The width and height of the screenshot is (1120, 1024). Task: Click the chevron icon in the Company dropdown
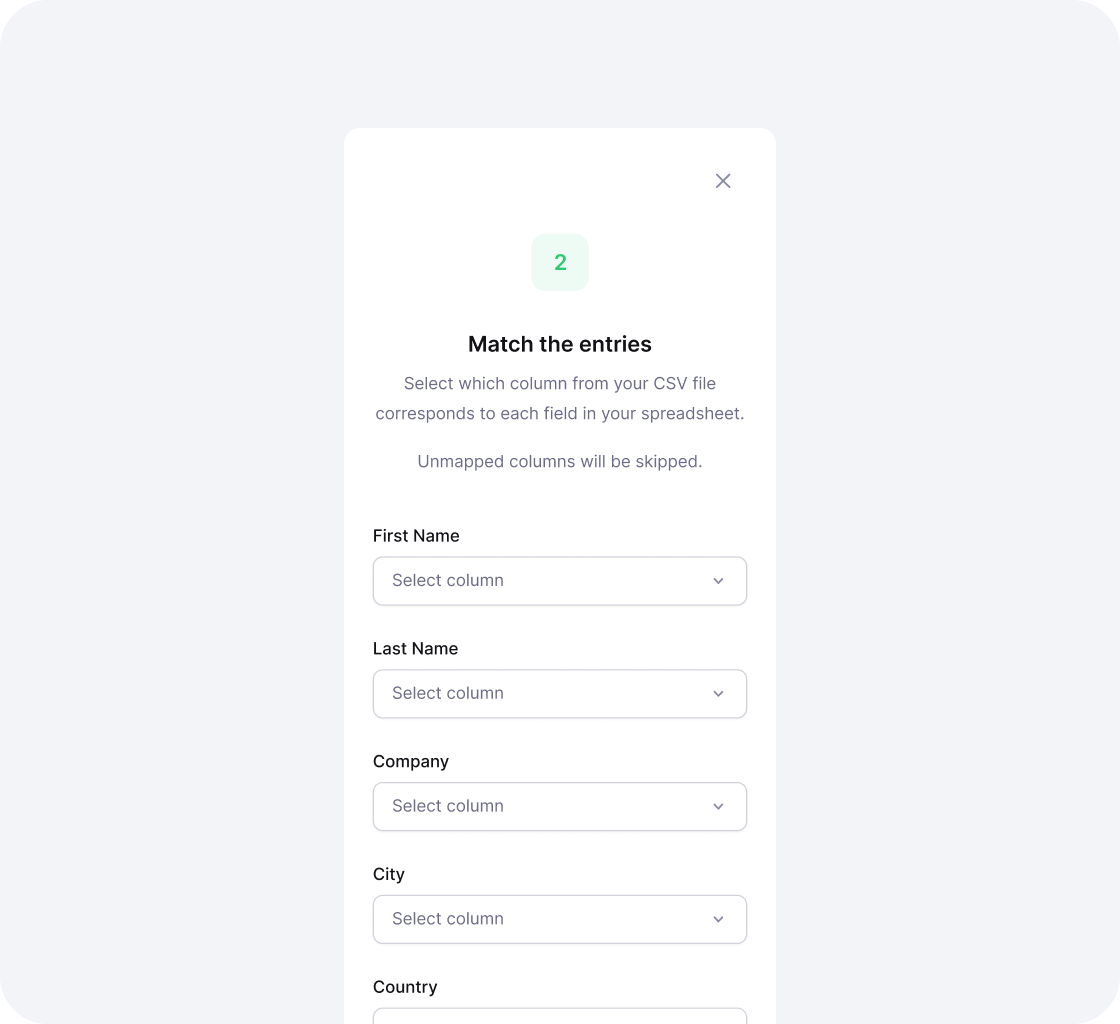tap(717, 806)
